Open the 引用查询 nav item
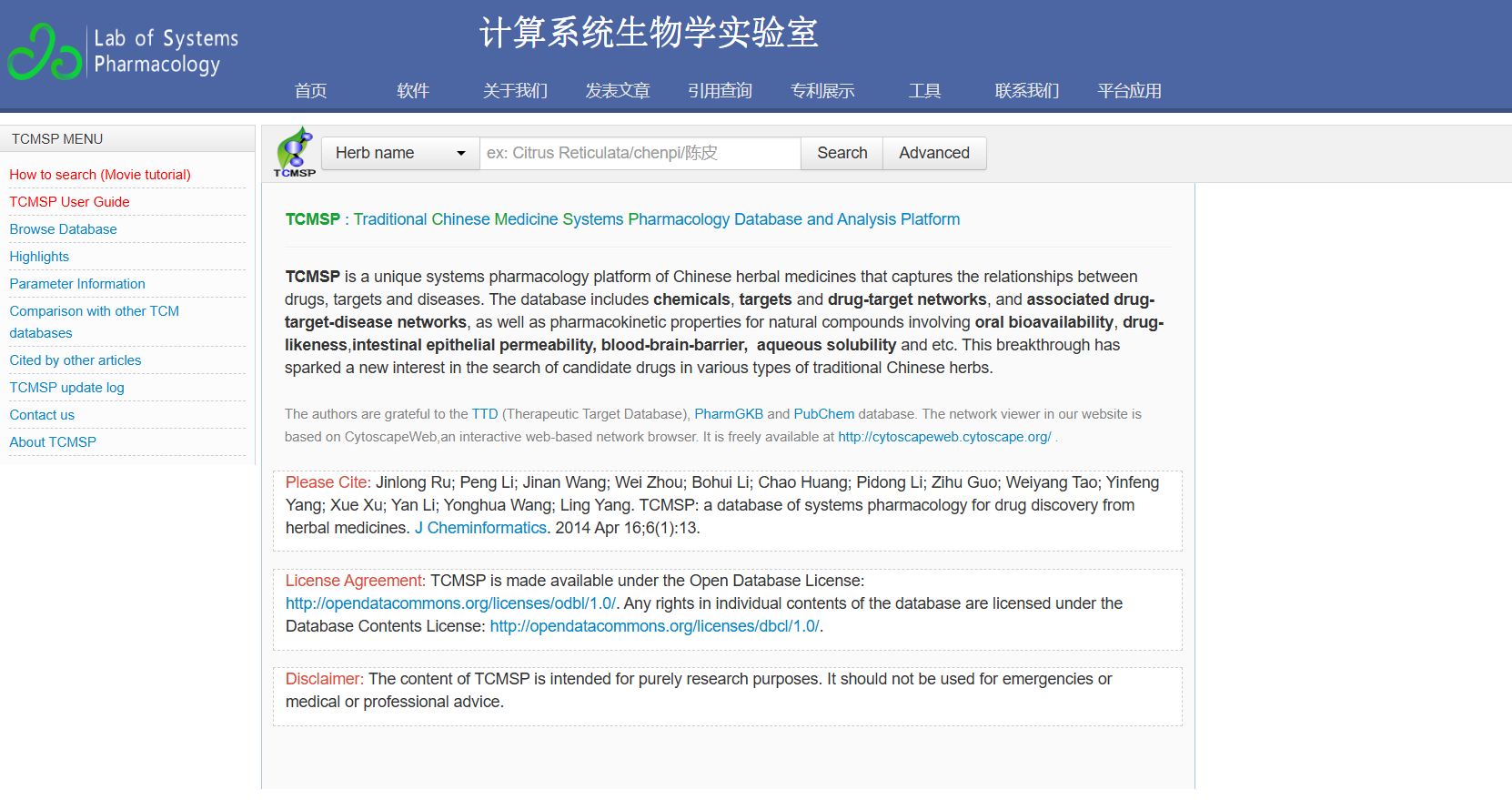Screen dimensions: 1512x800 click(x=721, y=90)
